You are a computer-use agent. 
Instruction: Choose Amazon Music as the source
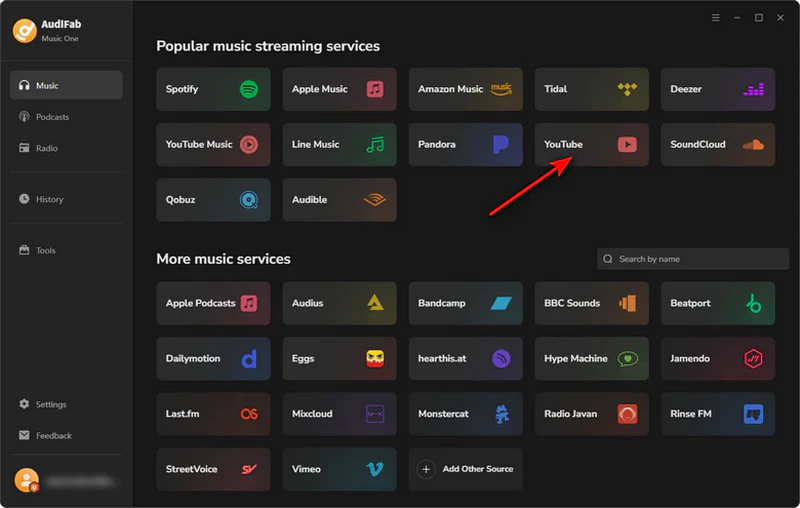tap(465, 89)
